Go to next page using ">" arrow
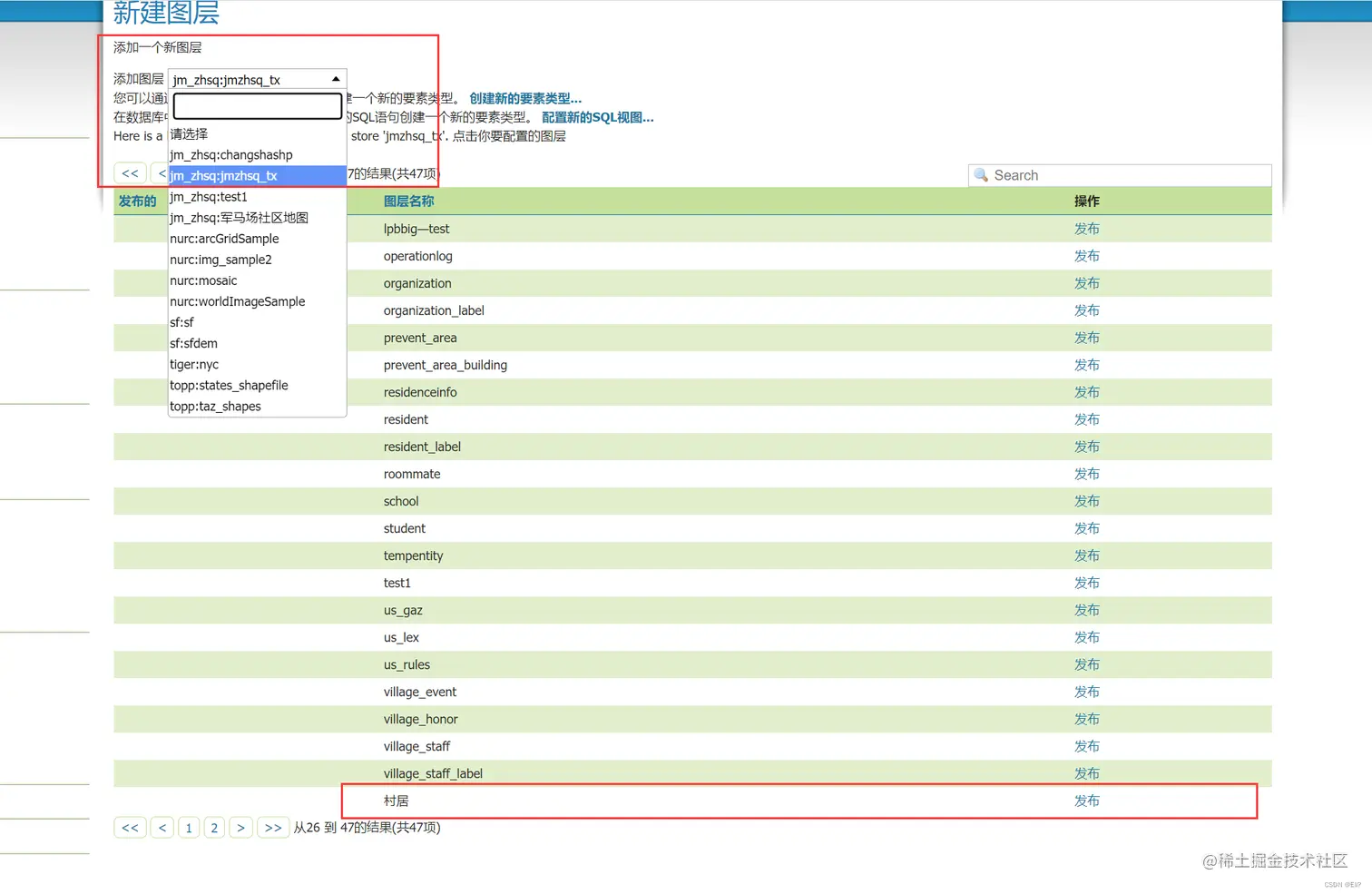Image resolution: width=1372 pixels, height=894 pixels. (240, 827)
